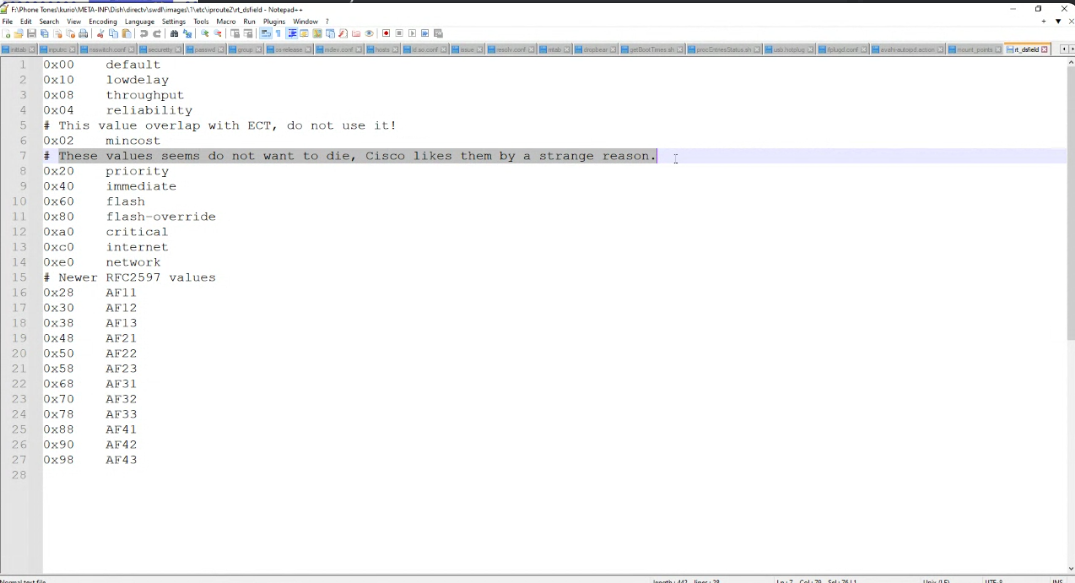
Task: Open Find with the binoculars icon
Action: 174,34
